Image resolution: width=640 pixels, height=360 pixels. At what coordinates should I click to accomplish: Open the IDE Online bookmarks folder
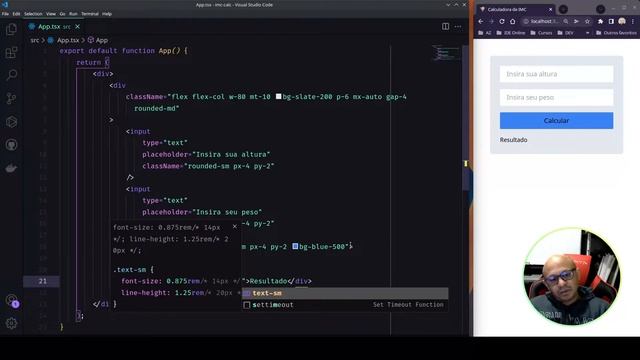(511, 33)
